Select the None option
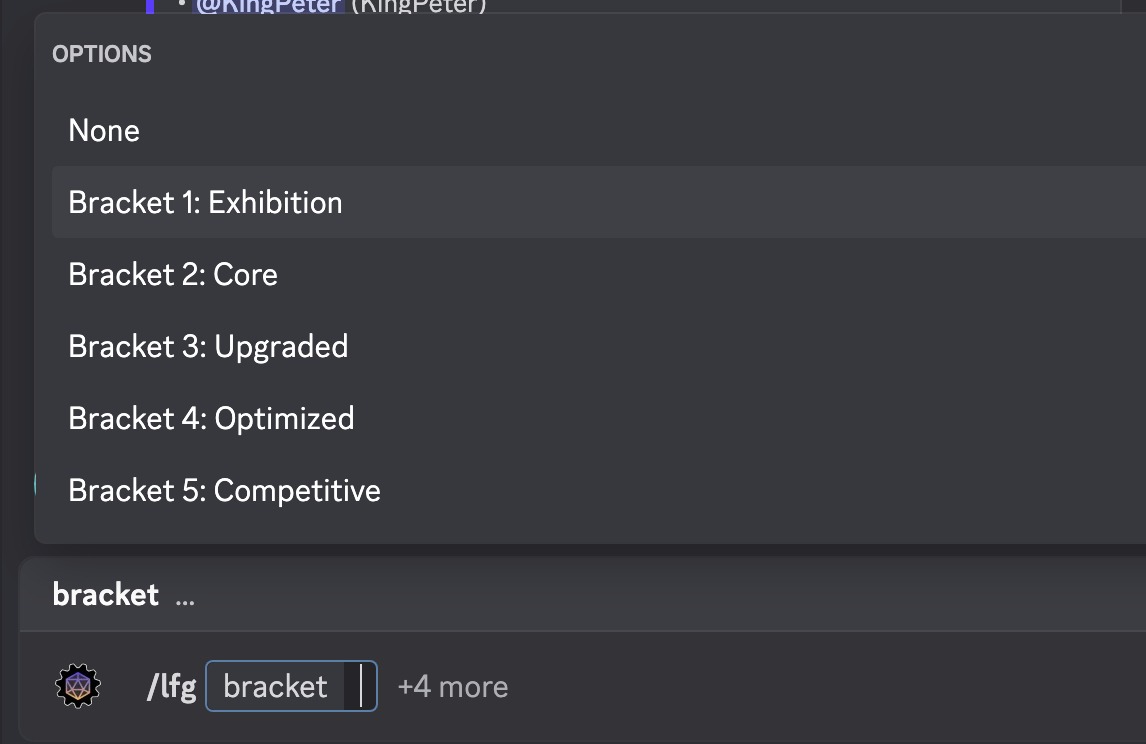Screen dimensions: 1146x744 pyautogui.click(x=104, y=131)
